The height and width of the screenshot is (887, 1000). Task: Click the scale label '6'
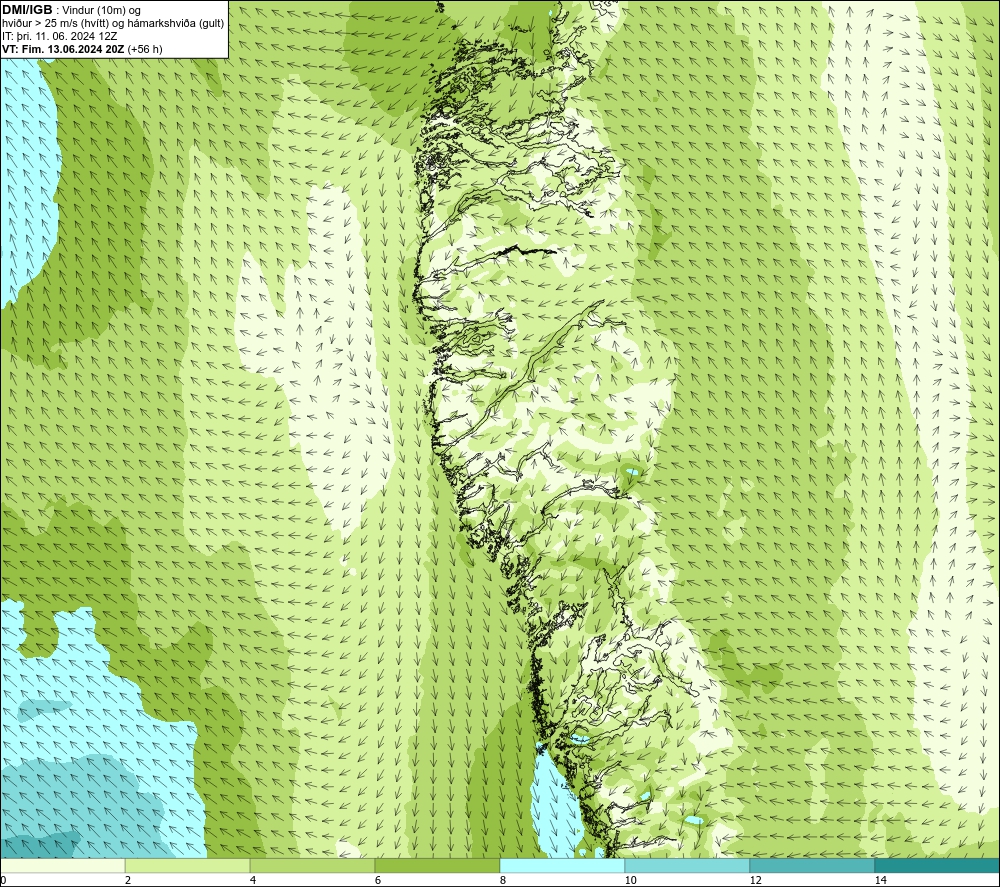pyautogui.click(x=378, y=880)
